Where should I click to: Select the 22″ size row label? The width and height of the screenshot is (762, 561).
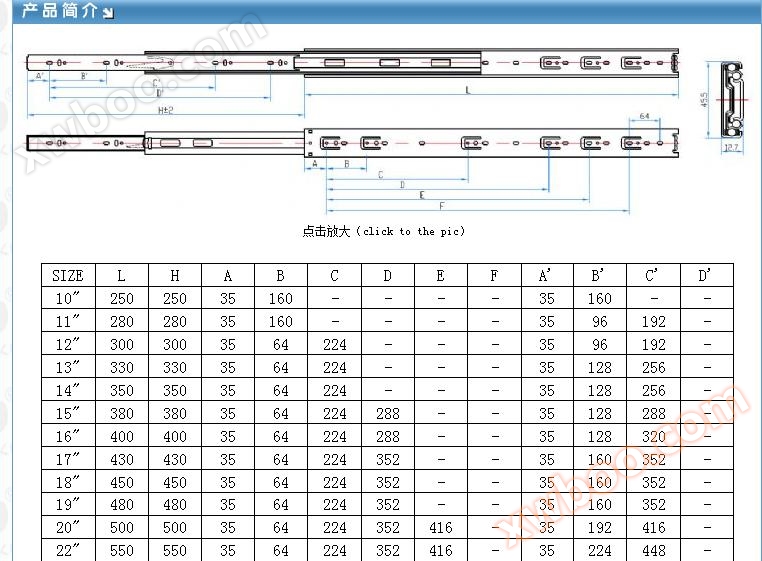pos(68,551)
